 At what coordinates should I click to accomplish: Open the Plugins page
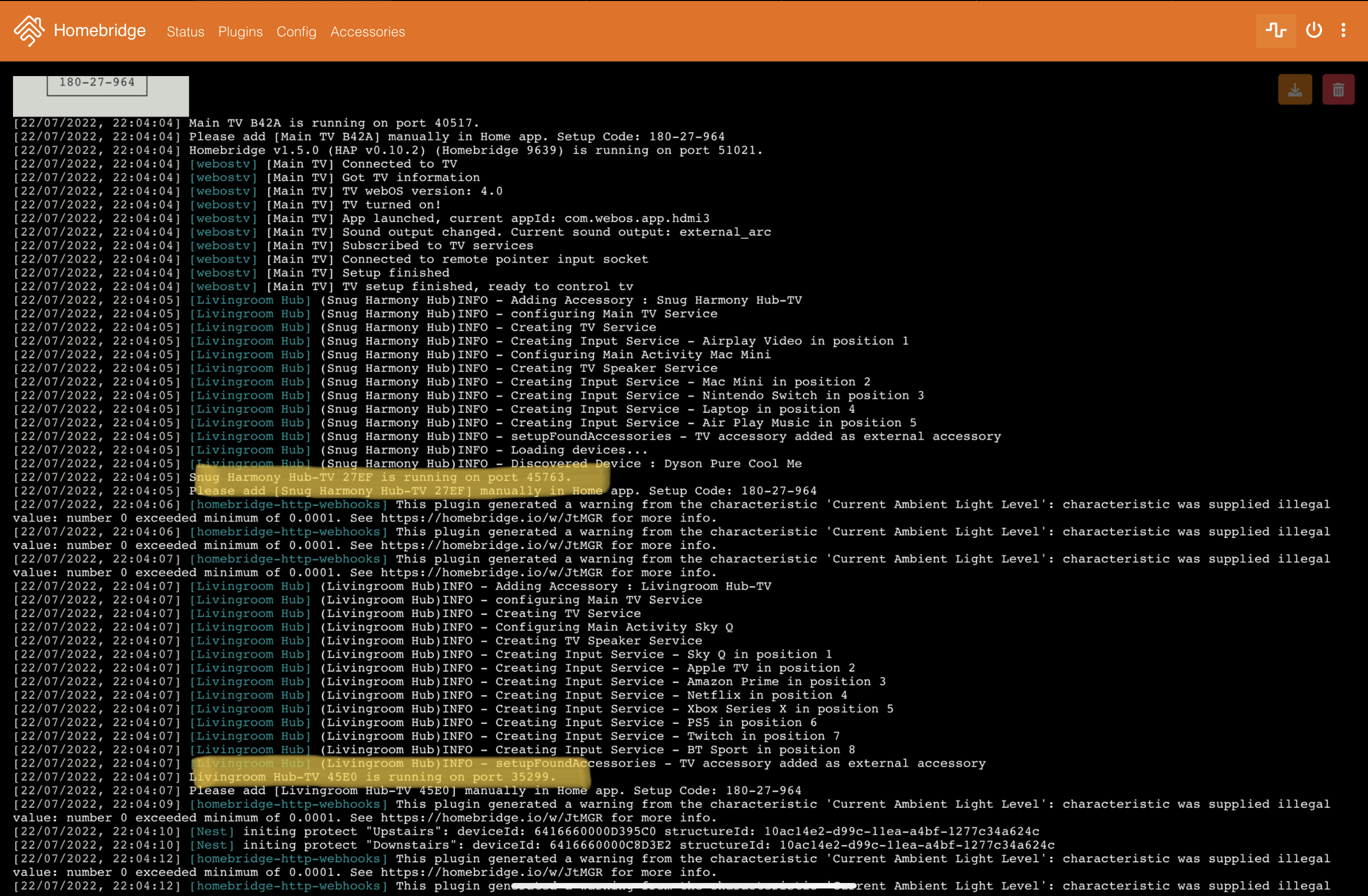[x=241, y=32]
